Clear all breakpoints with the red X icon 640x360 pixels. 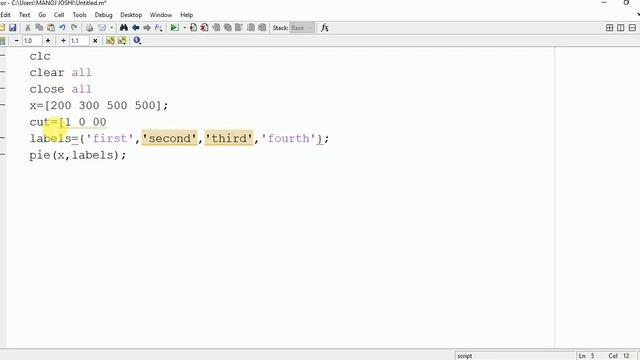tap(204, 28)
